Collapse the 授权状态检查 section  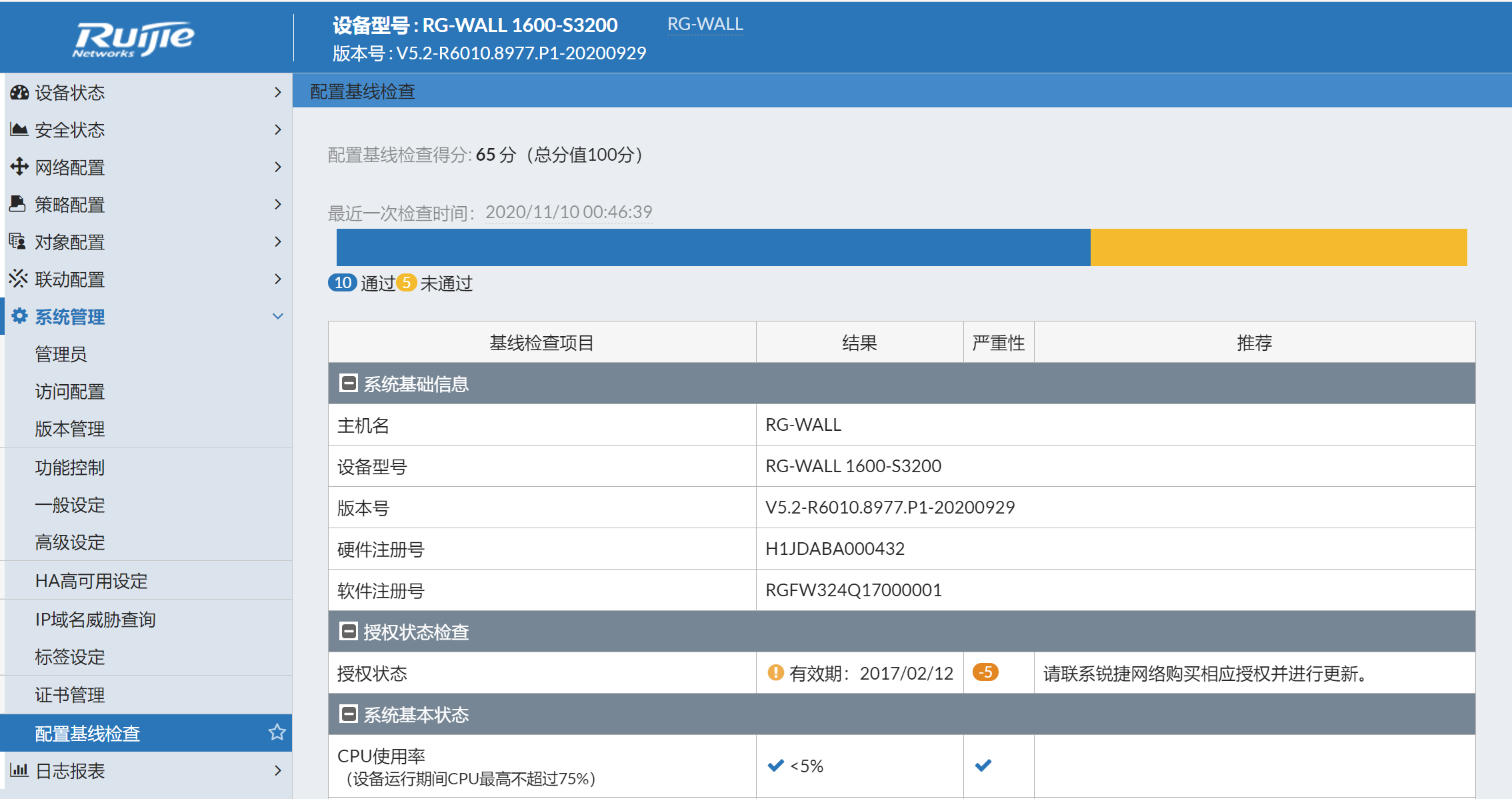(348, 632)
